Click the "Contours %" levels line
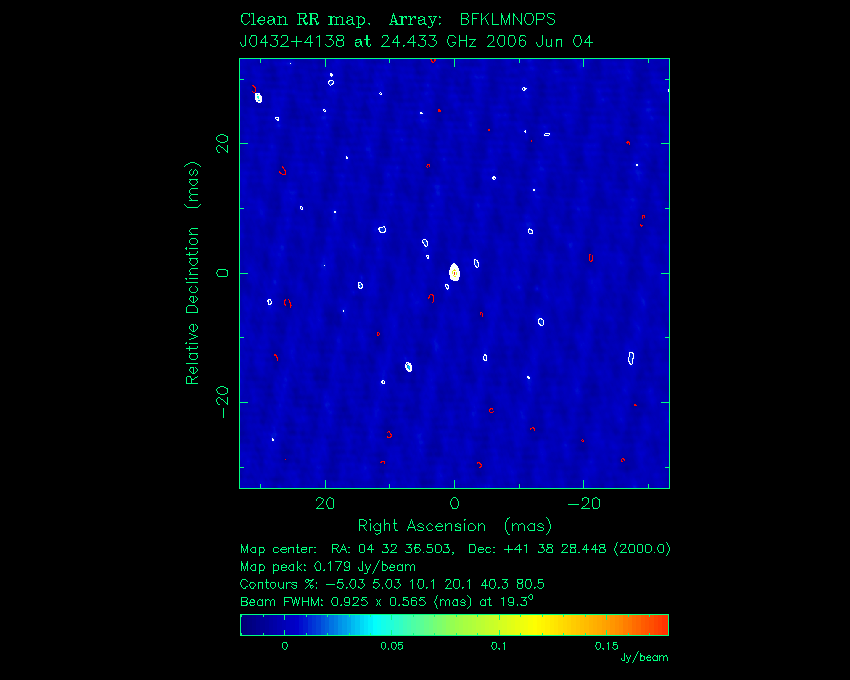Viewport: 850px width, 680px height. (392, 585)
